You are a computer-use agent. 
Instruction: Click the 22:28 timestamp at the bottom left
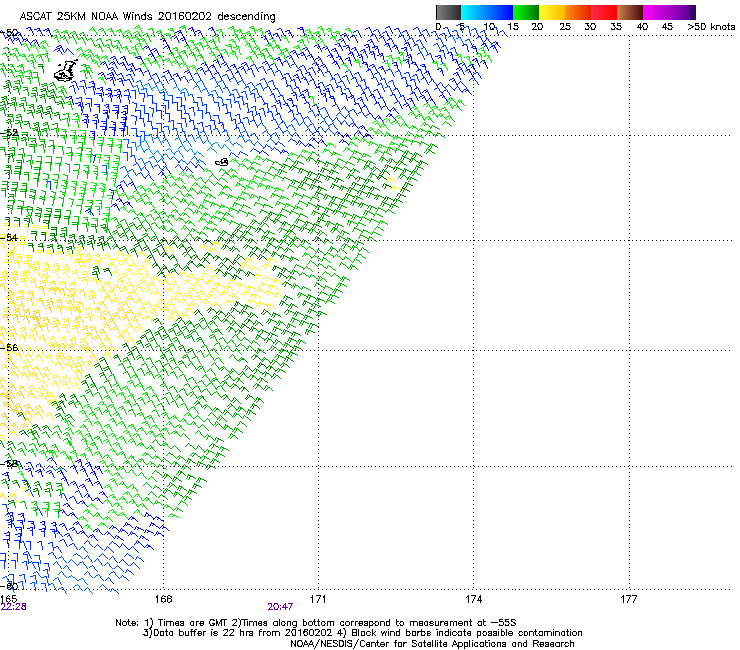point(13,606)
